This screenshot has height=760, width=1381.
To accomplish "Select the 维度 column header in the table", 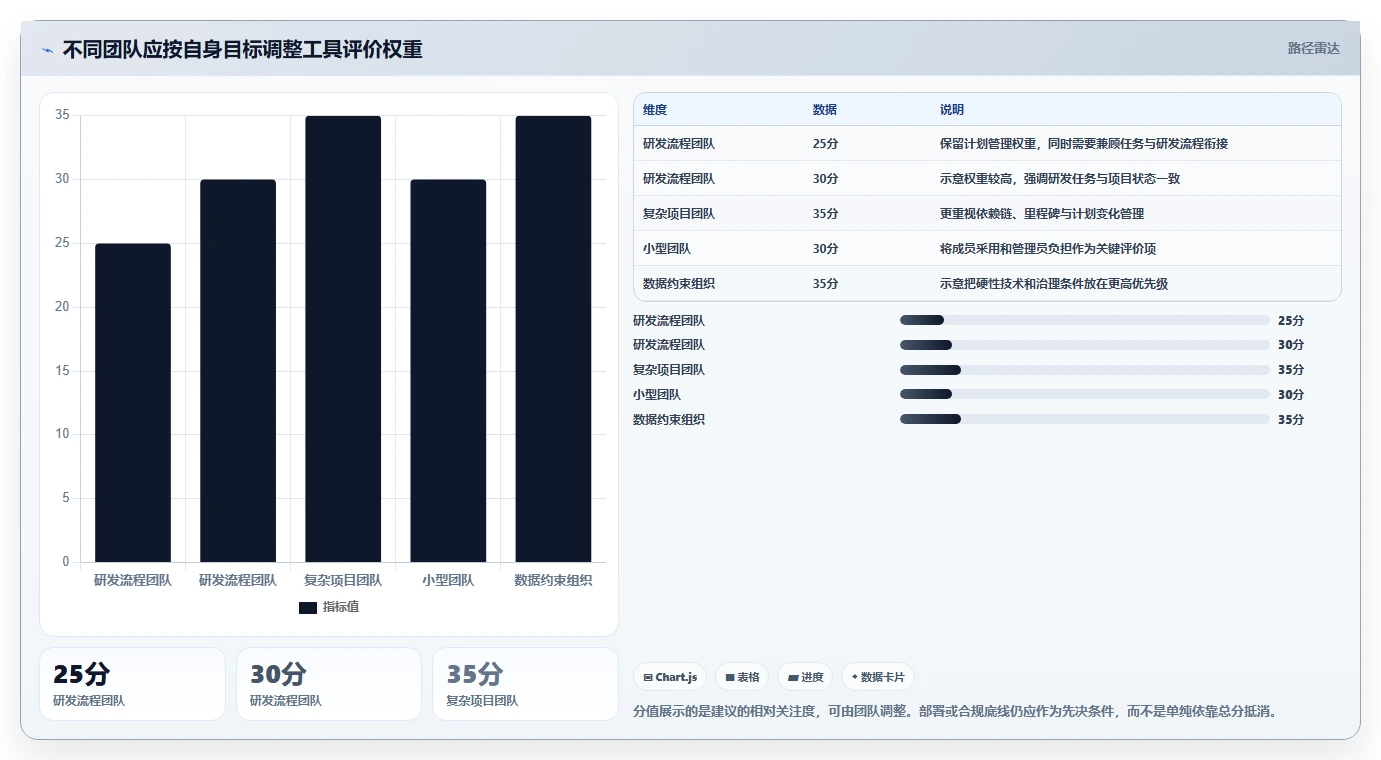I will (655, 110).
